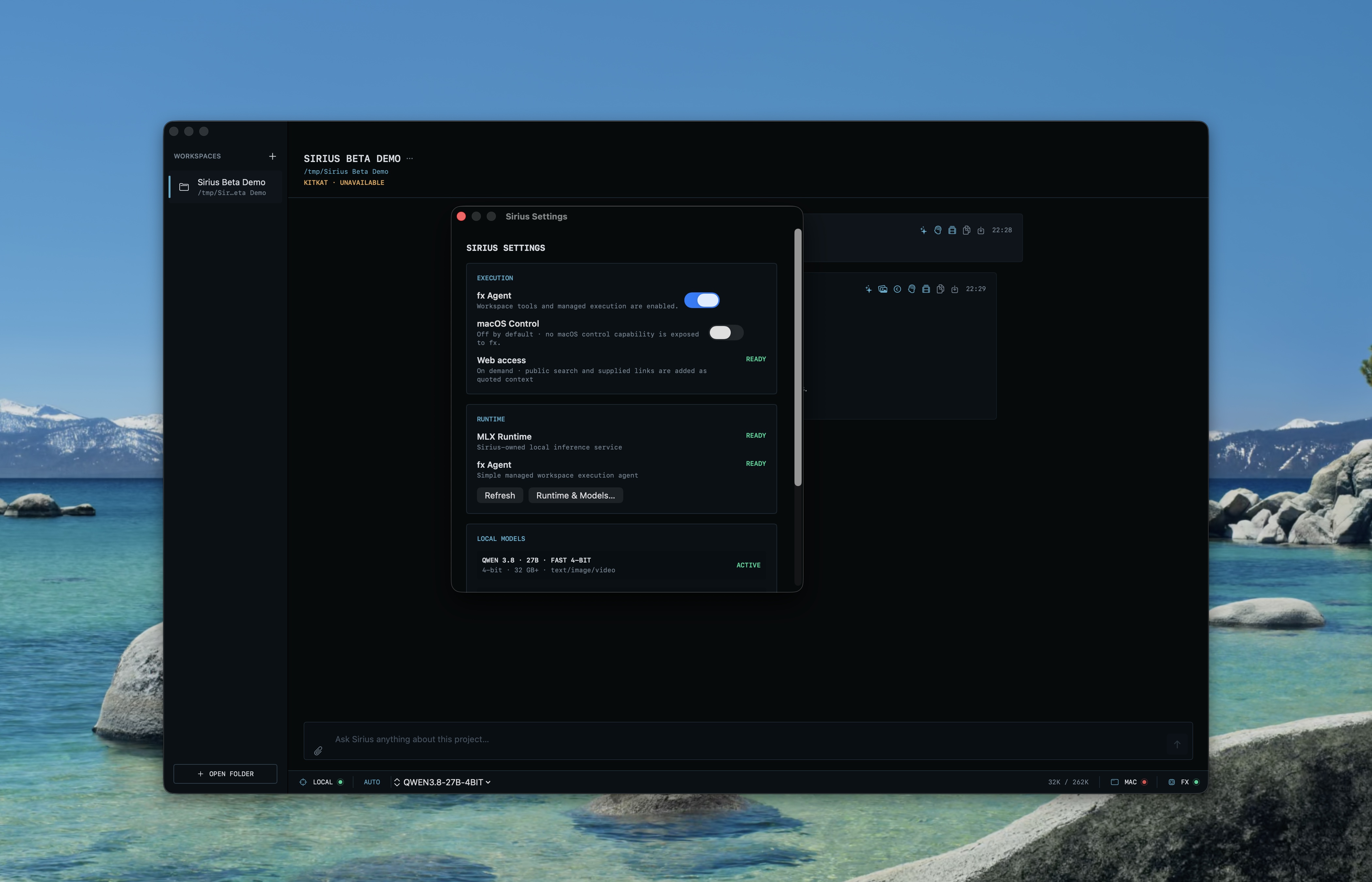Click the send arrow button in the prompt box

(x=1177, y=744)
